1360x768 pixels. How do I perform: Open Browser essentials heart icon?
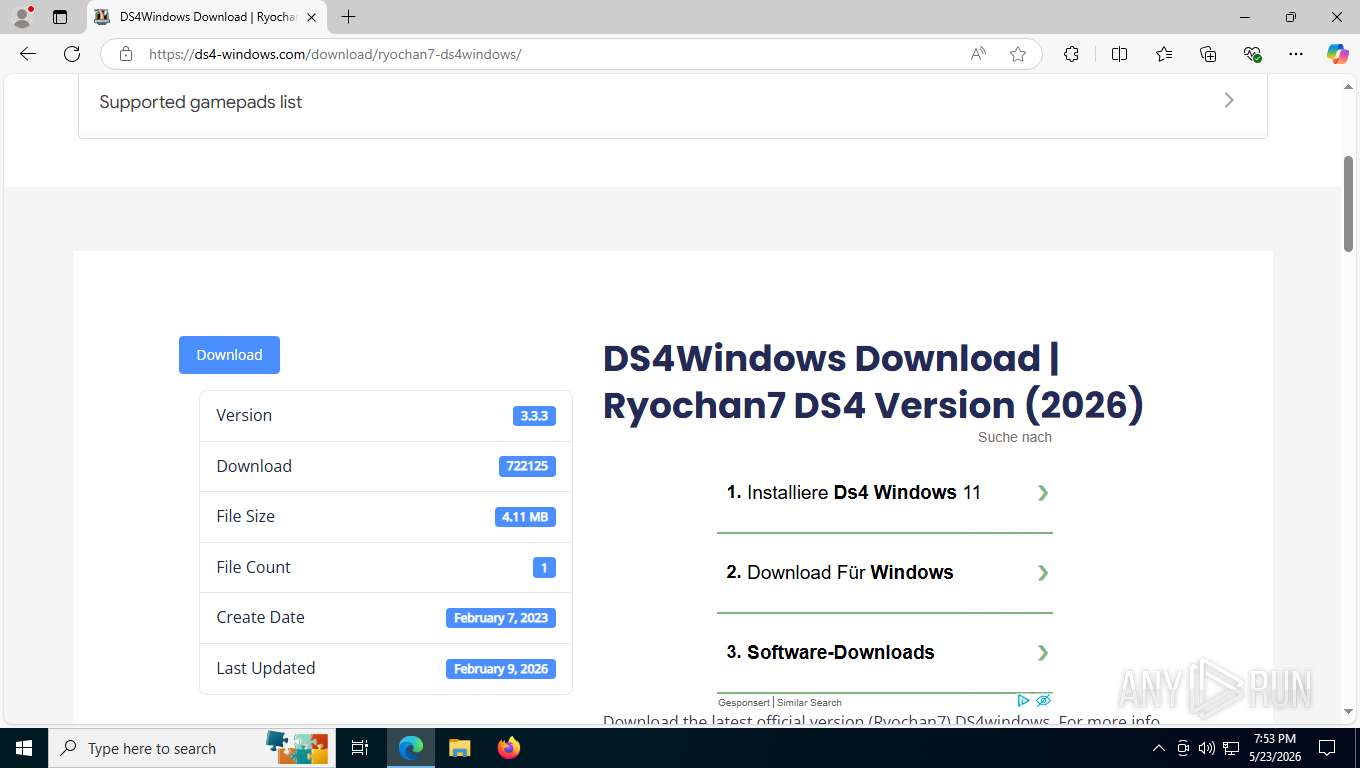coord(1252,54)
